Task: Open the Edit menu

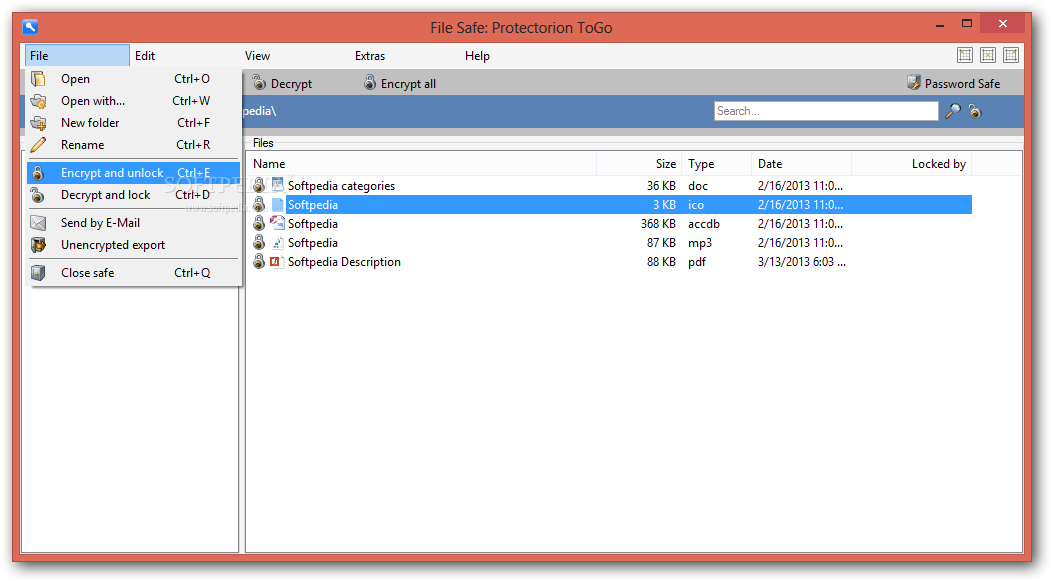Action: point(145,56)
